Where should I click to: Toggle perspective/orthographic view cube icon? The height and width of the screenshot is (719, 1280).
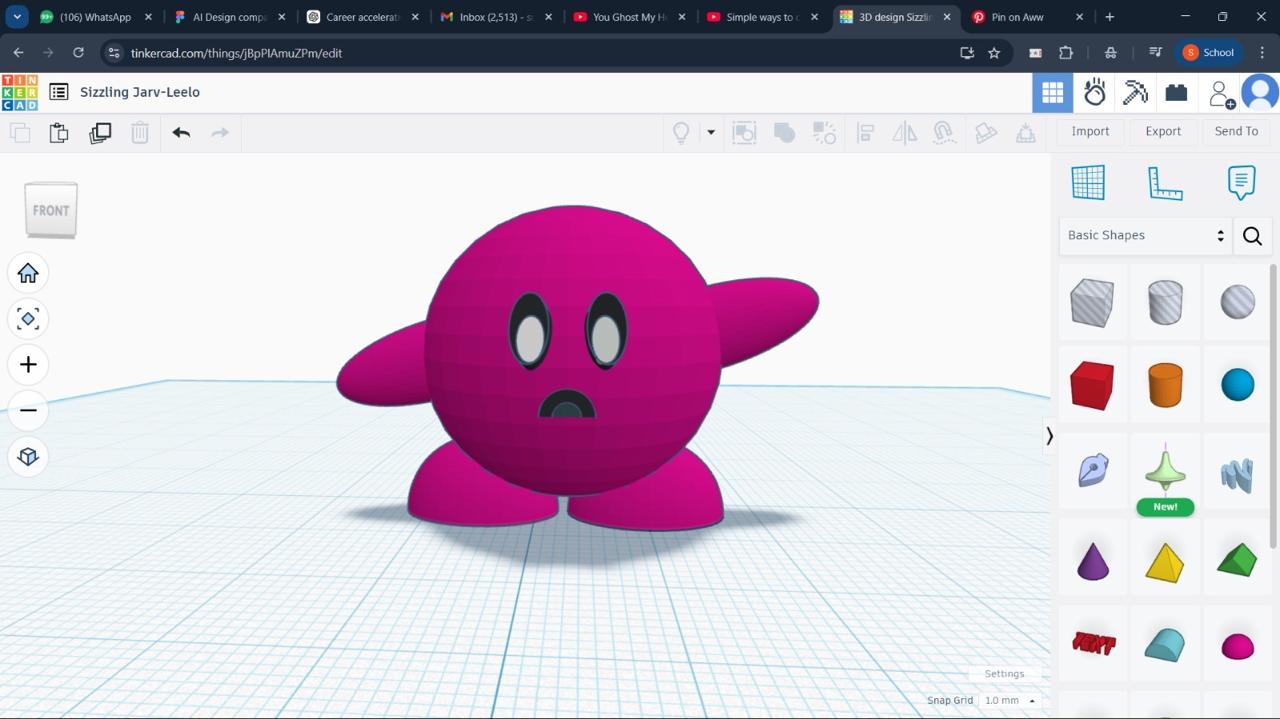(x=28, y=456)
